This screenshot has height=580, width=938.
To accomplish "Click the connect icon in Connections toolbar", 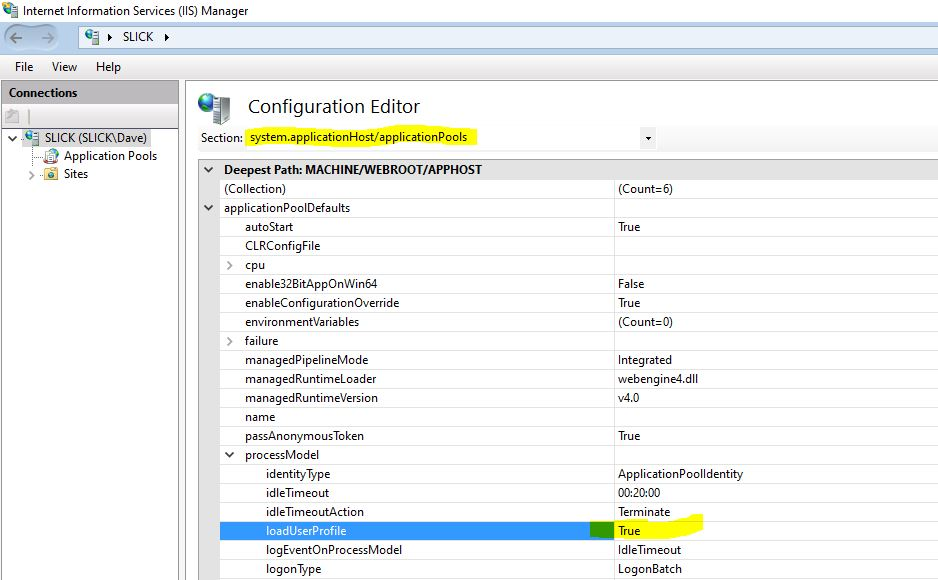I will pos(13,116).
